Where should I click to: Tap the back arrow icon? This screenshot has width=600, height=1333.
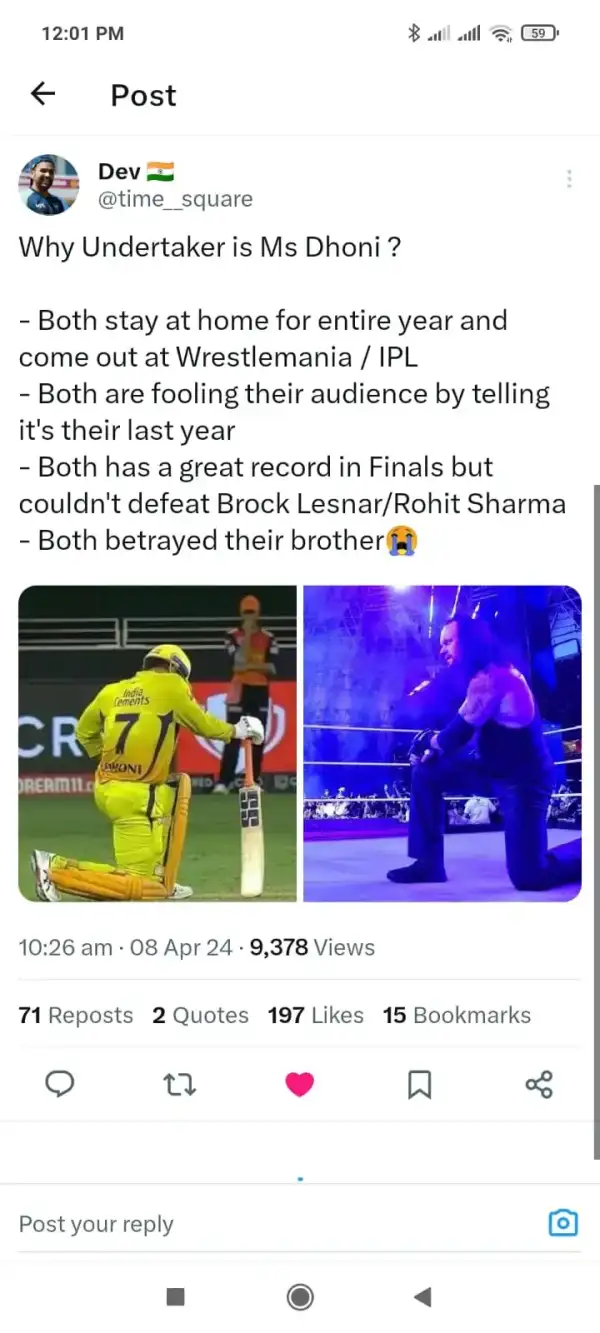pos(42,94)
